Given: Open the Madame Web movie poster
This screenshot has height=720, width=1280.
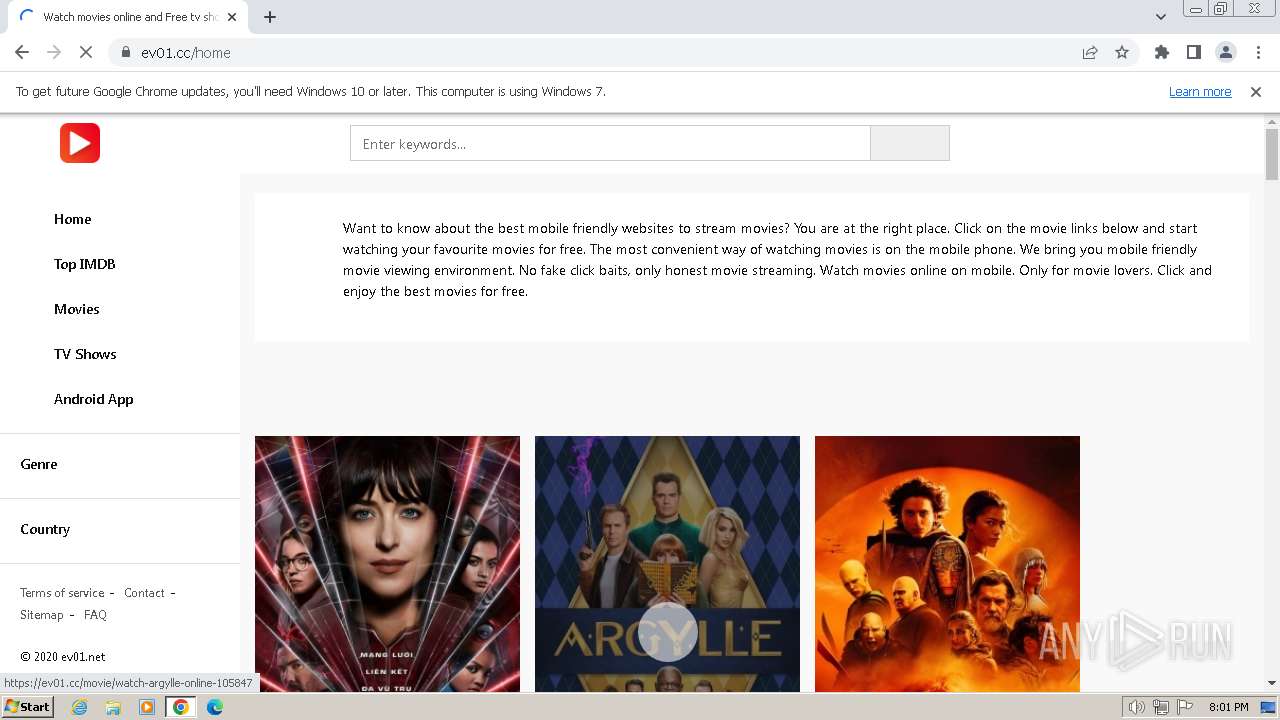Looking at the screenshot, I should pyautogui.click(x=387, y=563).
